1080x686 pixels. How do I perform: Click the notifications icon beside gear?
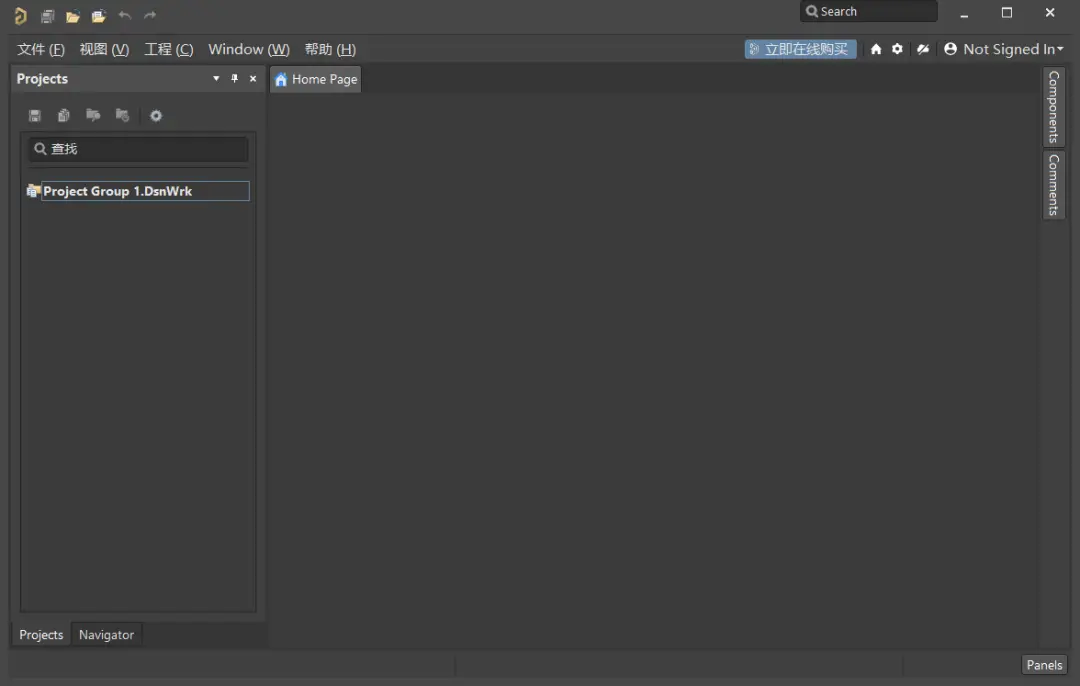[923, 49]
